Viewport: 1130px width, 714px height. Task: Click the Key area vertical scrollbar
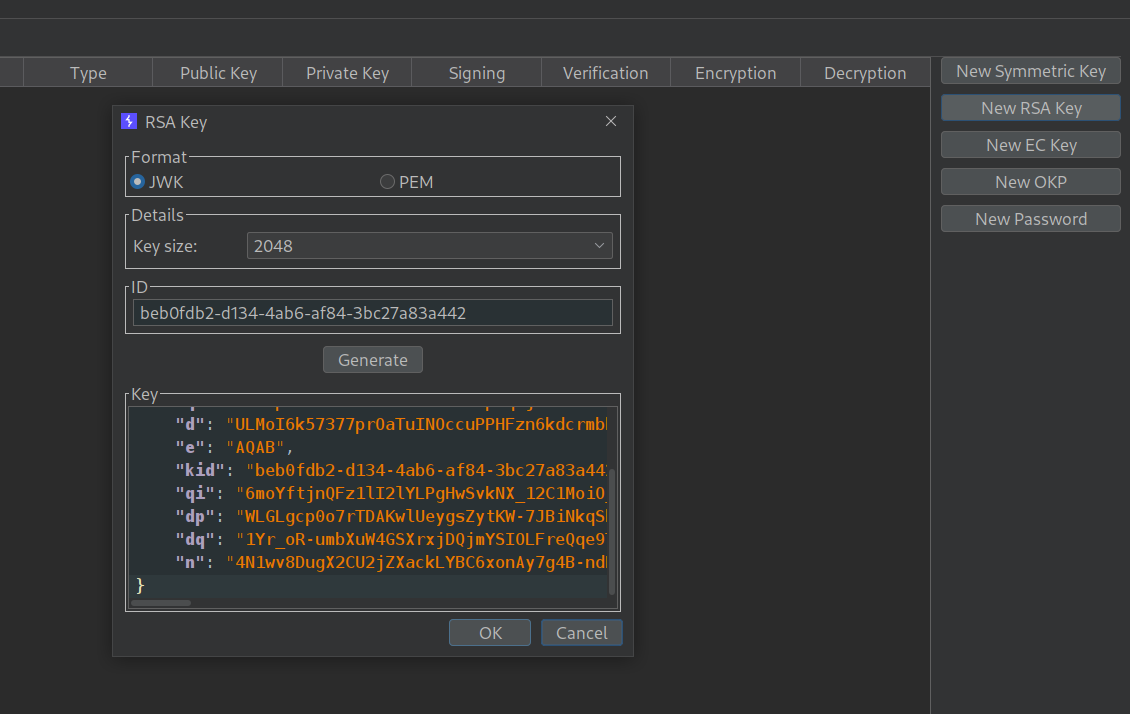[612, 530]
